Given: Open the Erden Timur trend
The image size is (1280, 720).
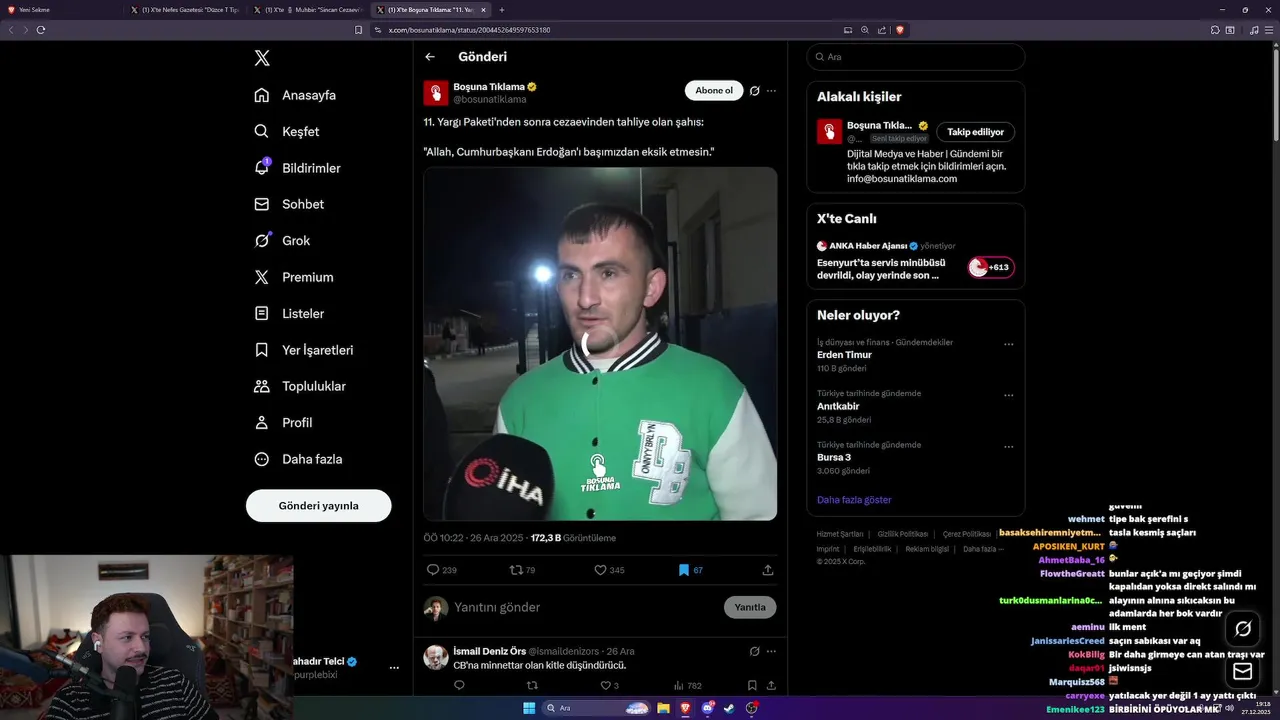Looking at the screenshot, I should (844, 355).
